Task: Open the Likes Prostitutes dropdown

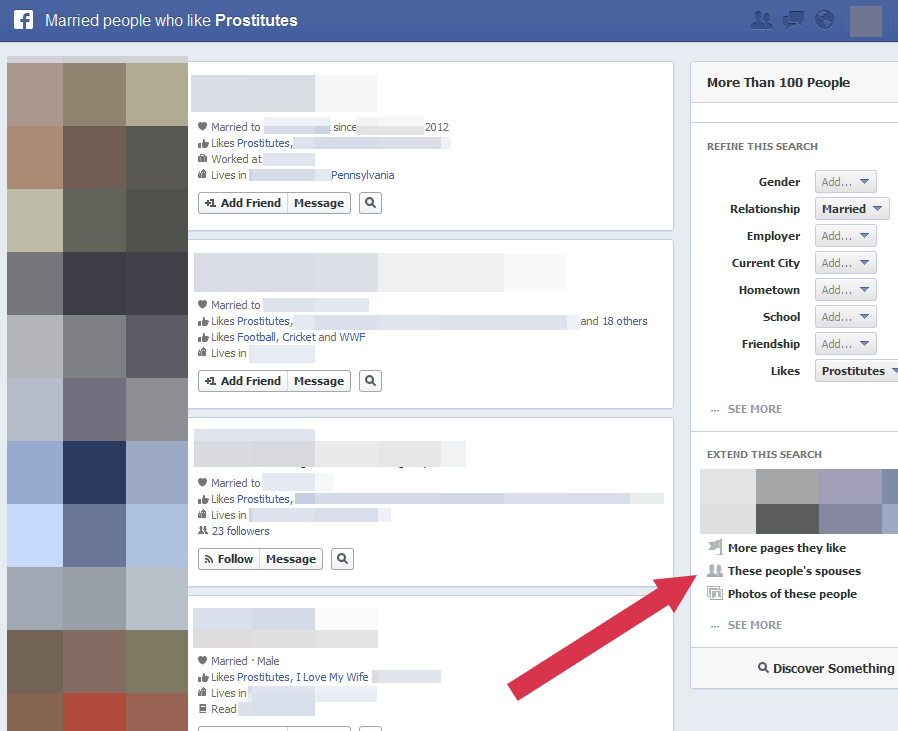Action: [857, 371]
